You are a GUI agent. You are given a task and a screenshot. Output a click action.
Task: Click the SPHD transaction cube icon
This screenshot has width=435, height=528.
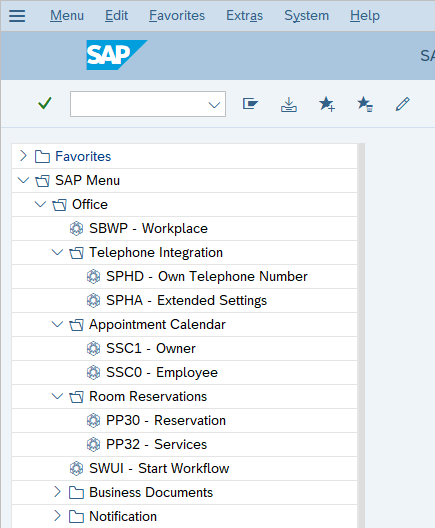[x=93, y=277]
